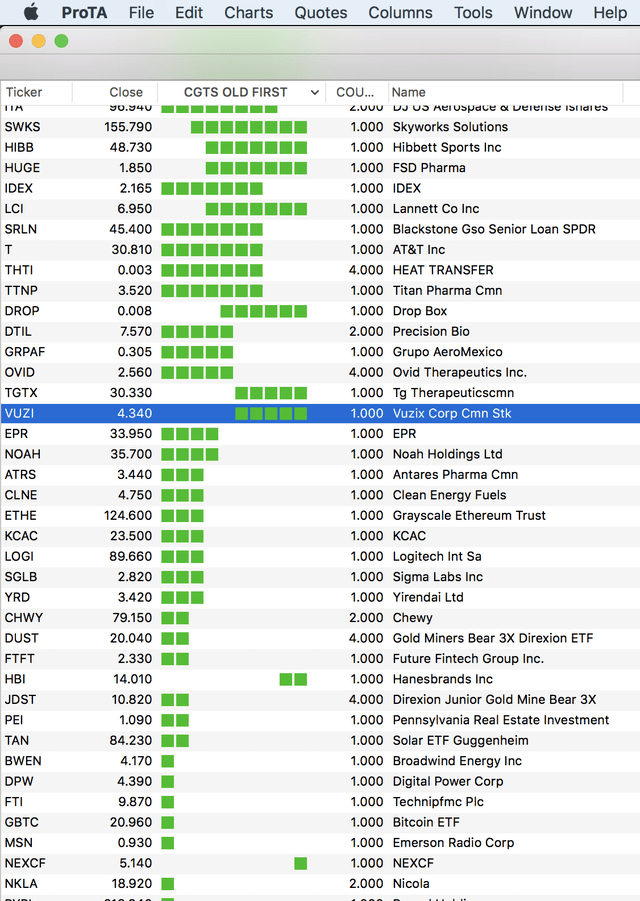Select Gold Miners Bear 3X Direxion ETF

coord(493,638)
